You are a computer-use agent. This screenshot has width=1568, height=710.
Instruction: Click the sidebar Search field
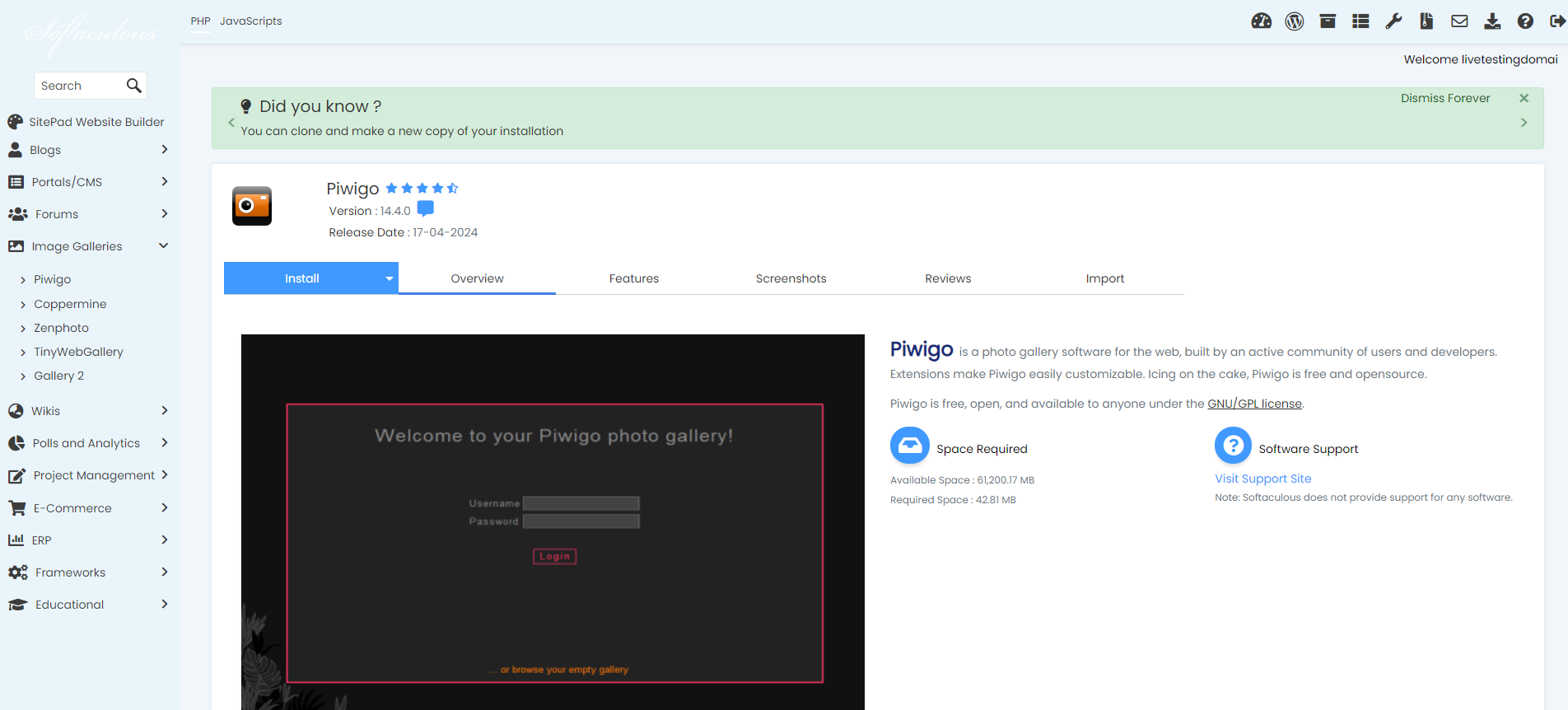pos(81,86)
